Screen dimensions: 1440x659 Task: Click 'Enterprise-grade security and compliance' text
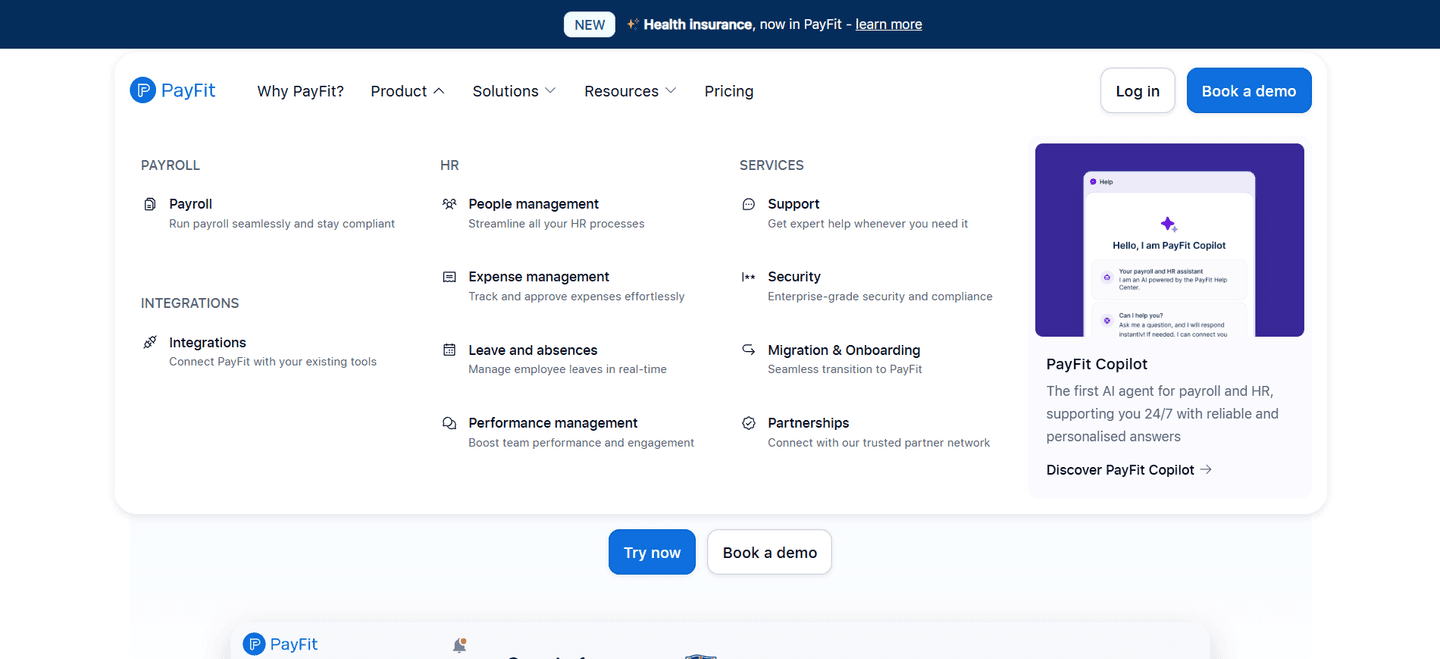pos(880,297)
